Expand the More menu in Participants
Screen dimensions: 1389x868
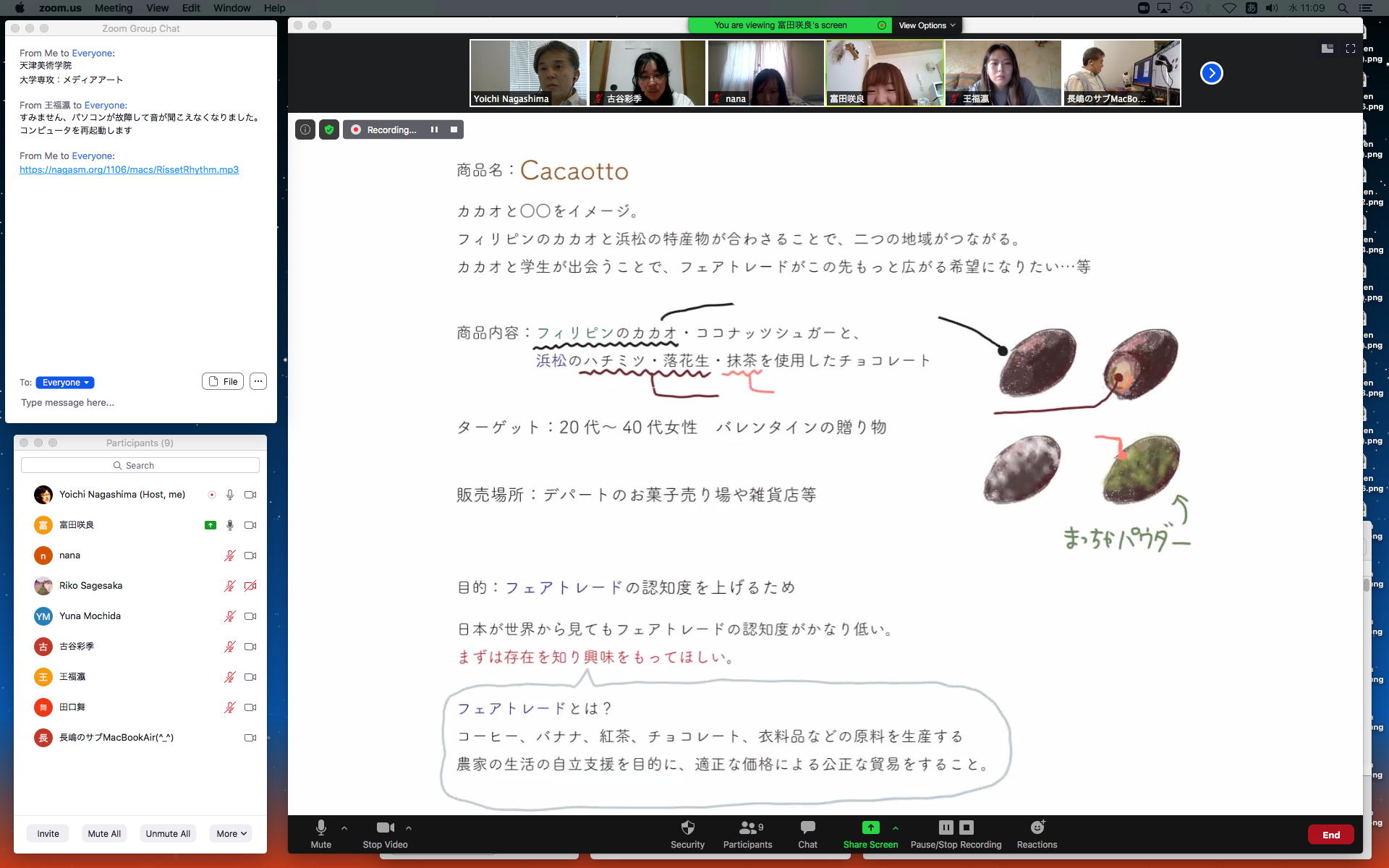pos(231,833)
